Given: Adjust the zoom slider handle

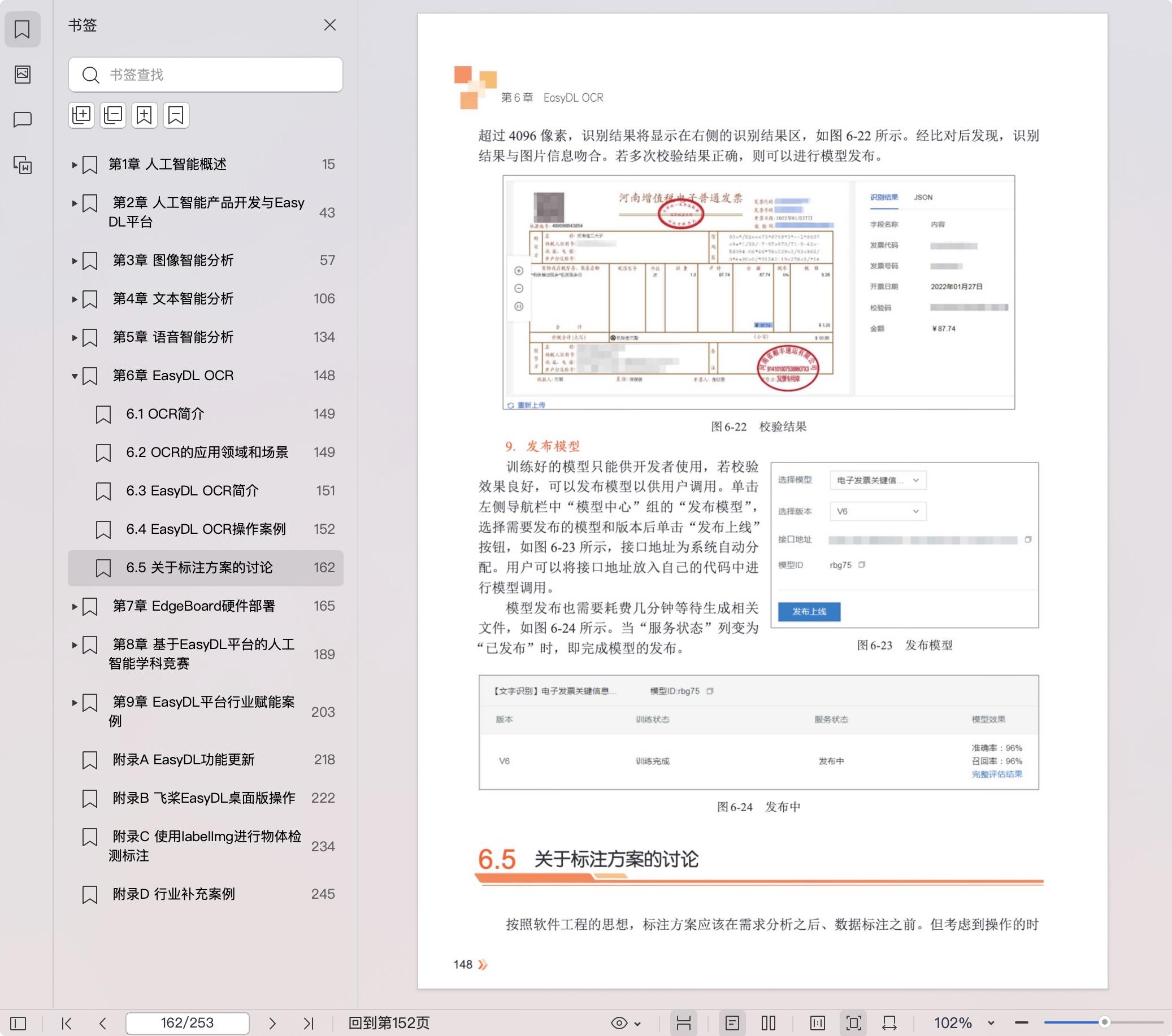Looking at the screenshot, I should click(1104, 1022).
